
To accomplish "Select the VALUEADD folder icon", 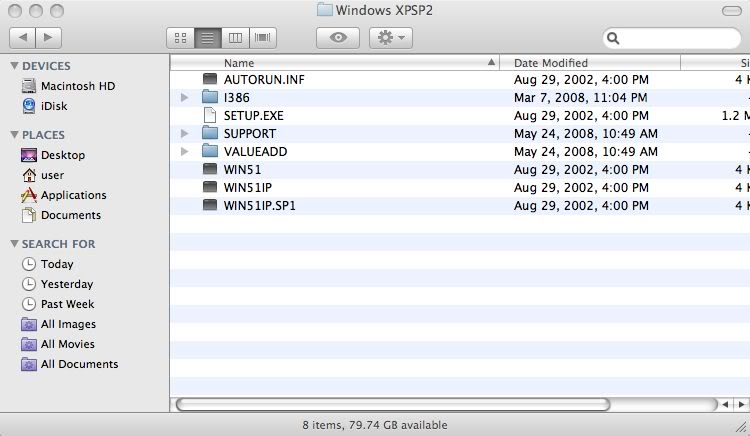I will [210, 151].
